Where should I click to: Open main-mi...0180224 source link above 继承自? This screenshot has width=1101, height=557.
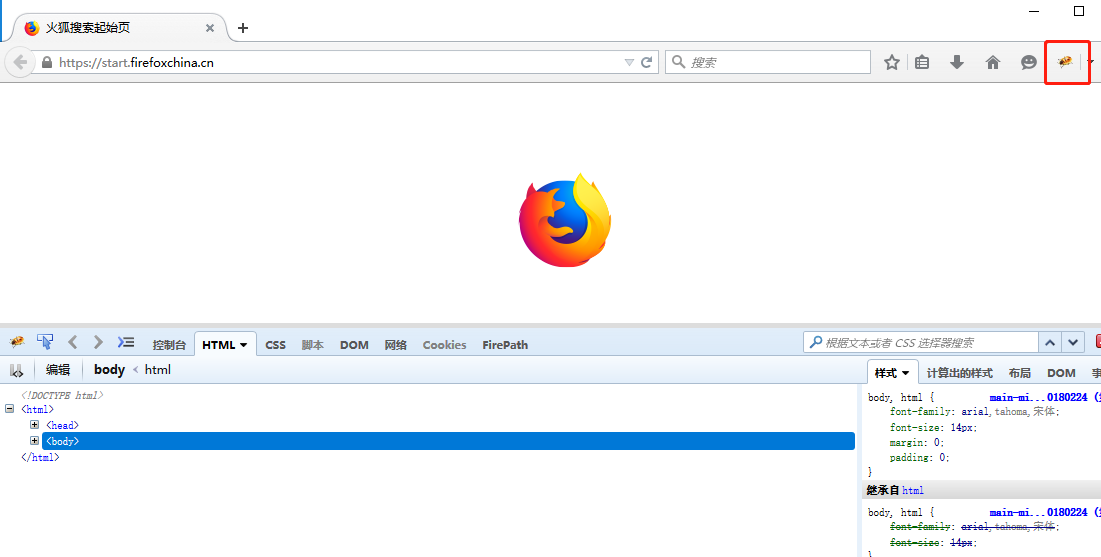[x=1039, y=397]
